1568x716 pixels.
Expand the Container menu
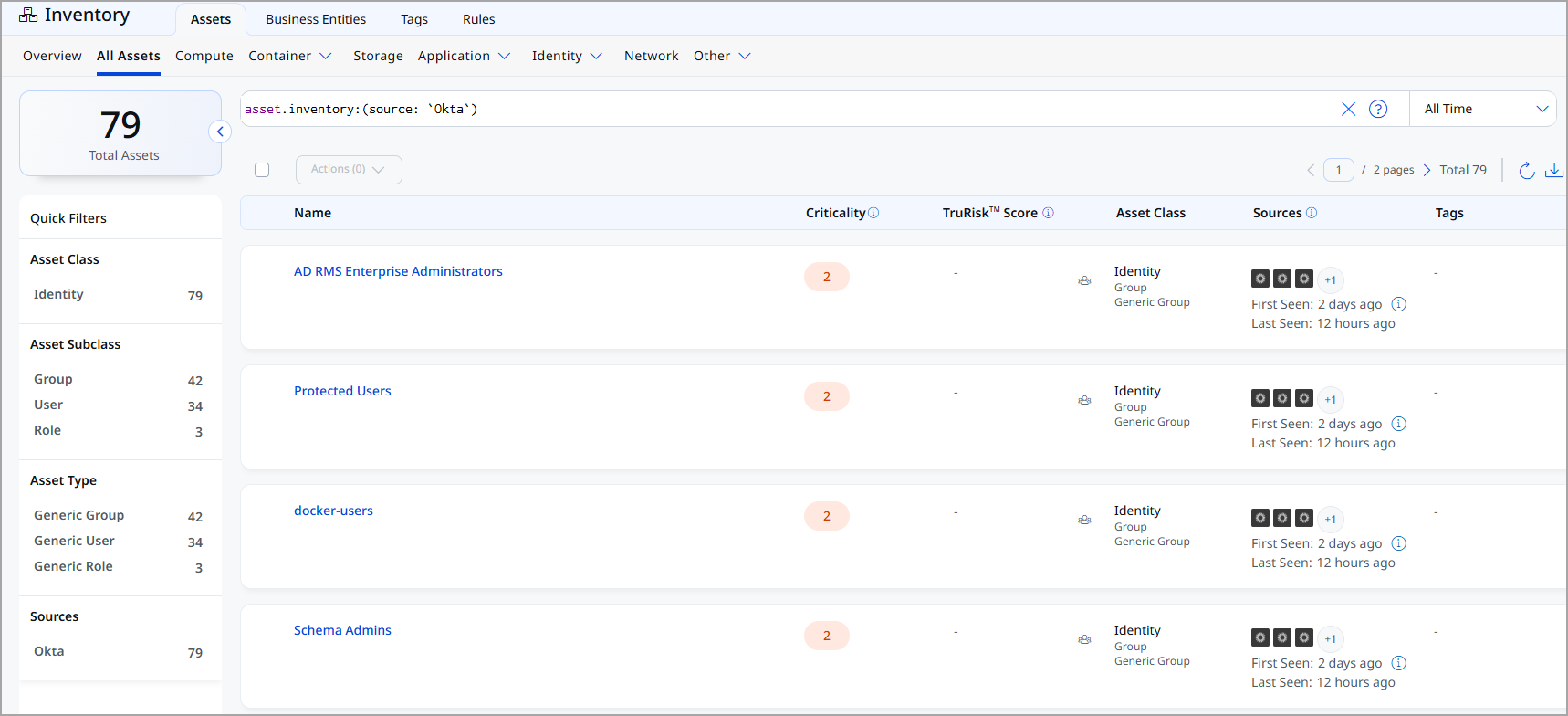coord(290,56)
